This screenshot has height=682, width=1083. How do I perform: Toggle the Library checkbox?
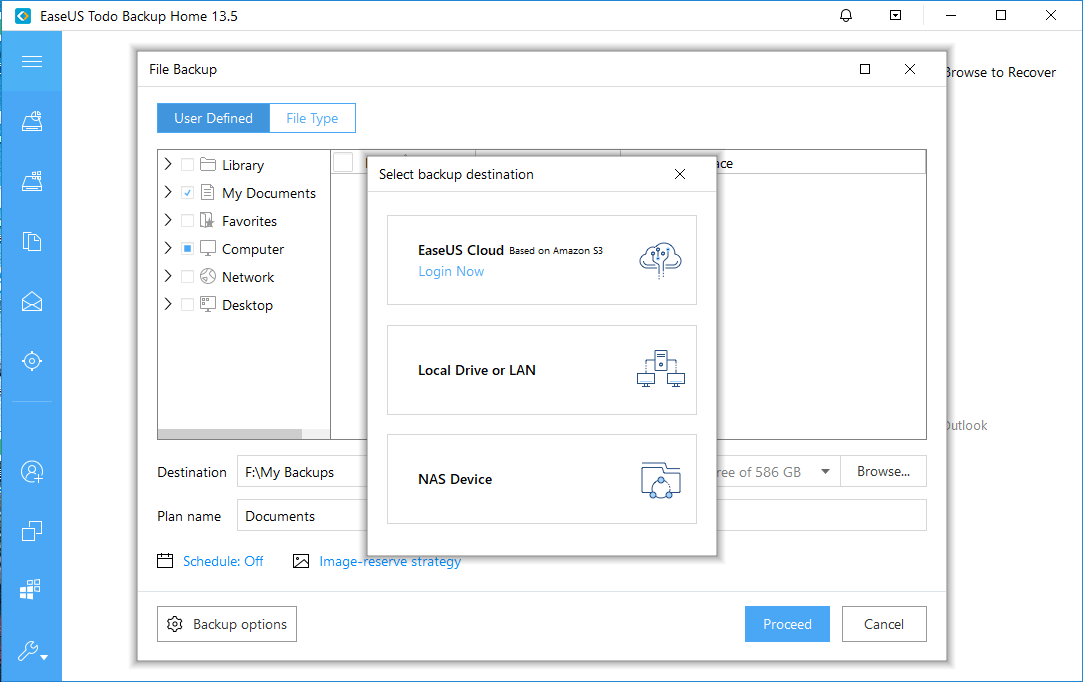188,165
